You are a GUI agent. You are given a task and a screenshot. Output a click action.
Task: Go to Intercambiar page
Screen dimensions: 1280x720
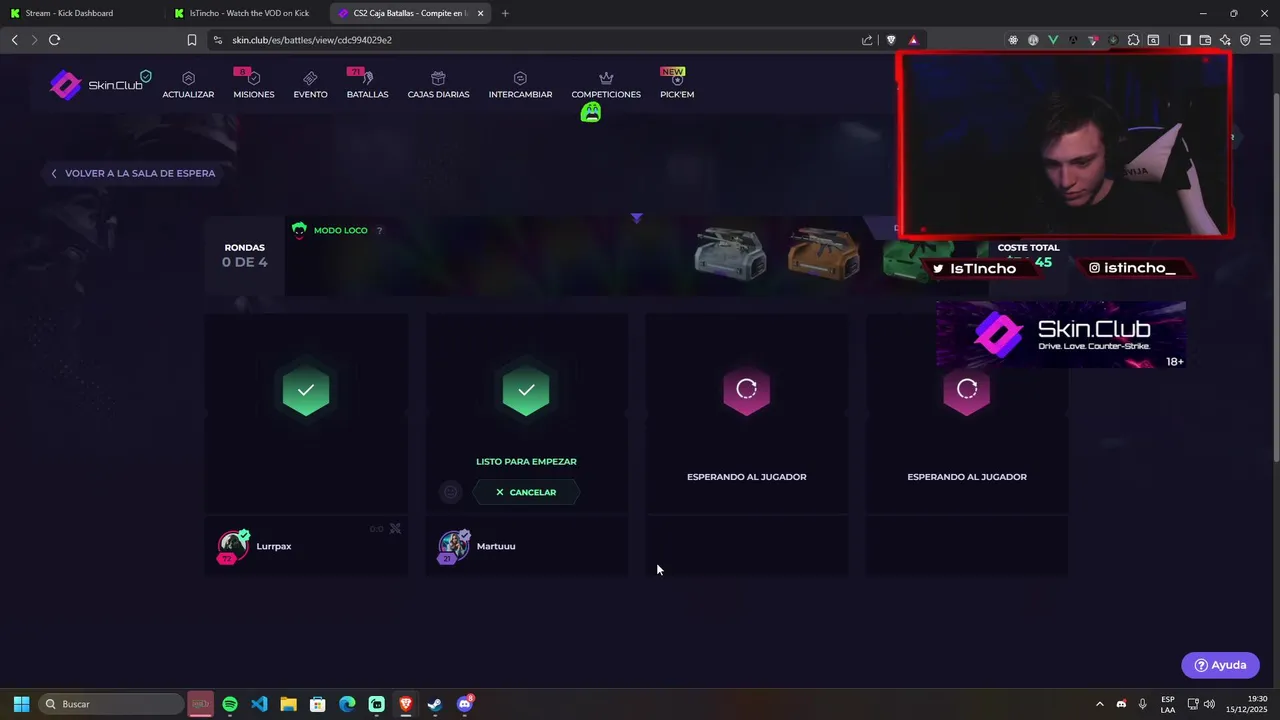520,85
